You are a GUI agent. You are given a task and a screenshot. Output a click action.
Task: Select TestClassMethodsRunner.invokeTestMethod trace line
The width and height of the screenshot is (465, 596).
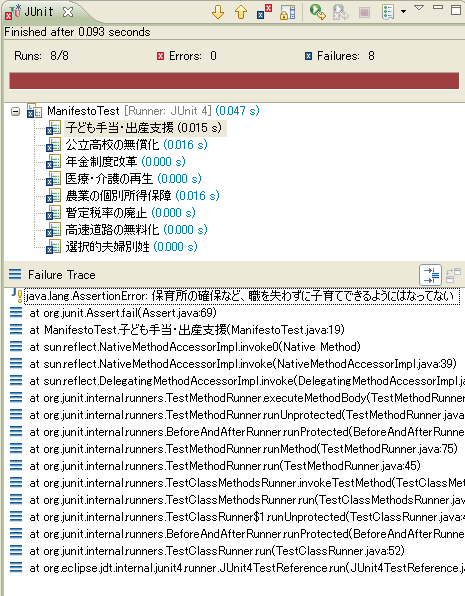[247, 483]
